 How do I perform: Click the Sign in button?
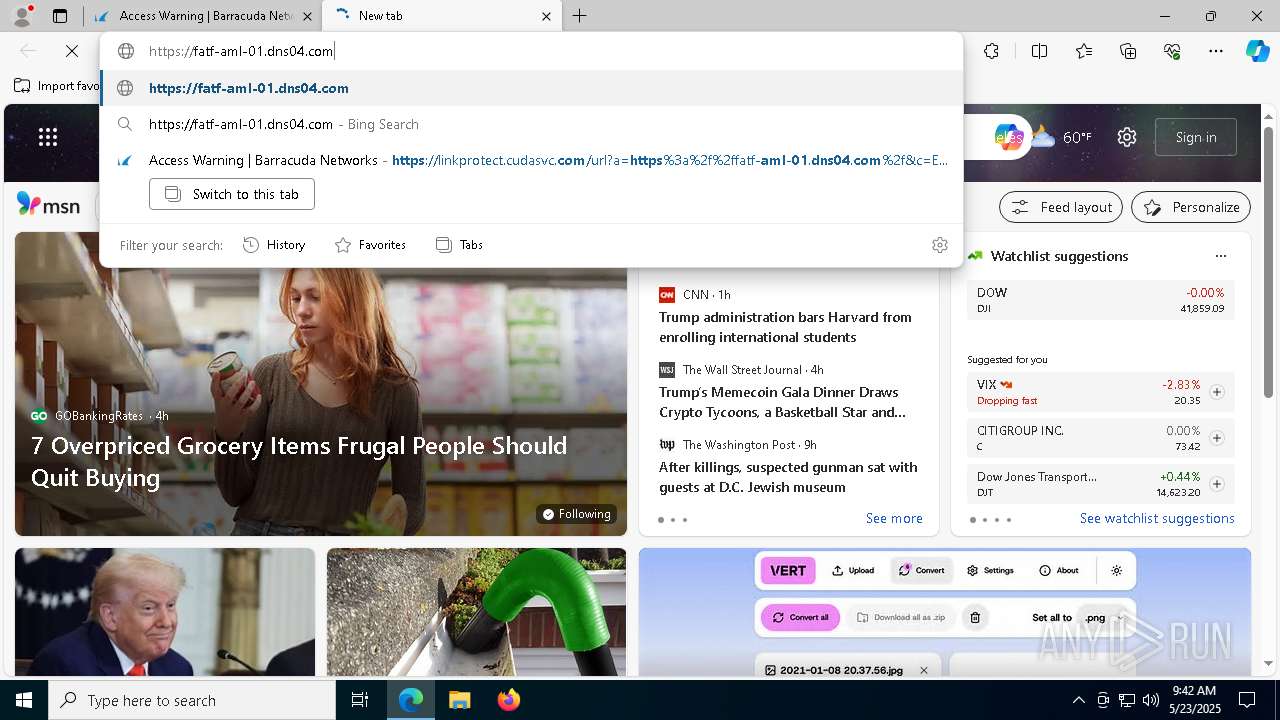pyautogui.click(x=1196, y=137)
